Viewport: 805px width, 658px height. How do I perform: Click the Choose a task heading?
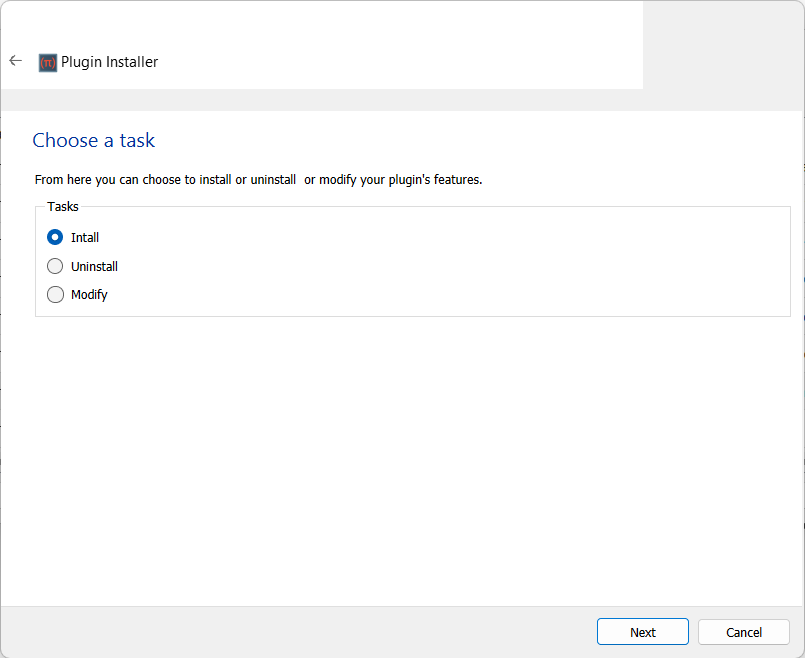click(x=93, y=140)
